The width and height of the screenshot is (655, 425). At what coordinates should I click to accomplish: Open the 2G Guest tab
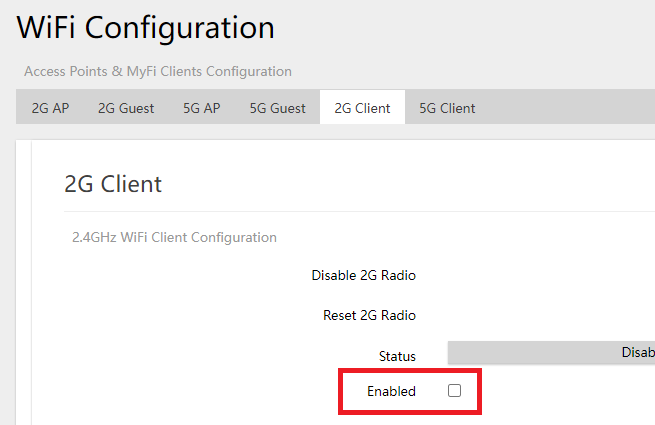click(x=126, y=108)
